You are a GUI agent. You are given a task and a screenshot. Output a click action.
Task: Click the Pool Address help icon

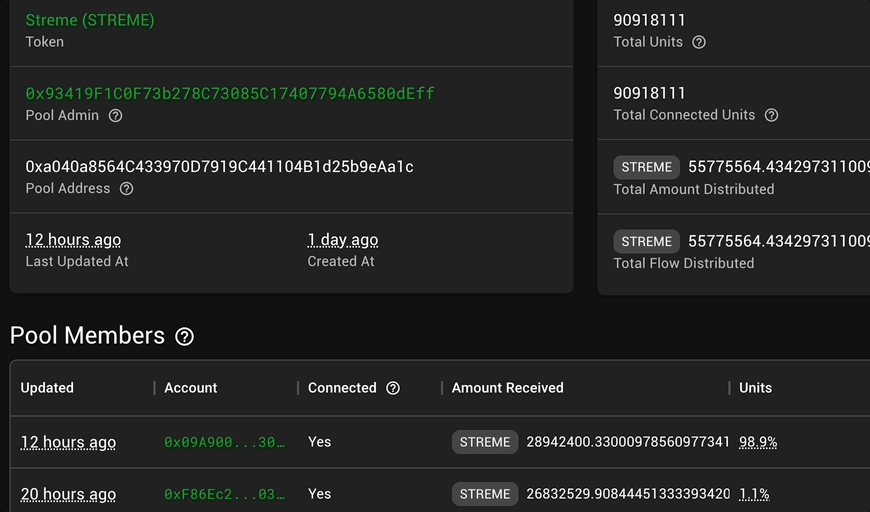click(127, 189)
